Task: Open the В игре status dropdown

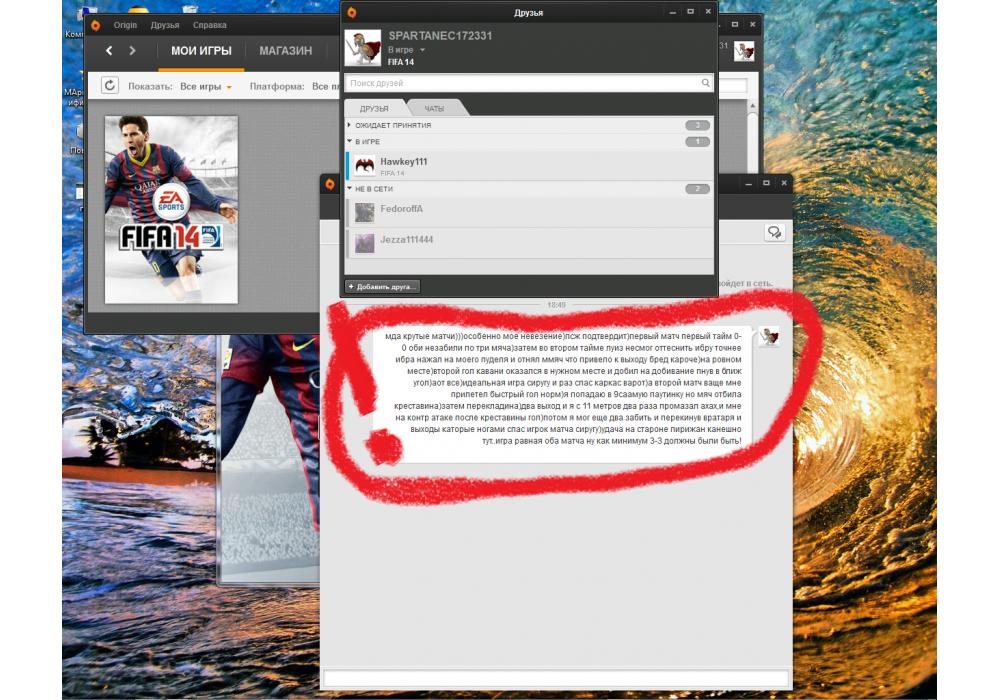Action: coord(406,50)
